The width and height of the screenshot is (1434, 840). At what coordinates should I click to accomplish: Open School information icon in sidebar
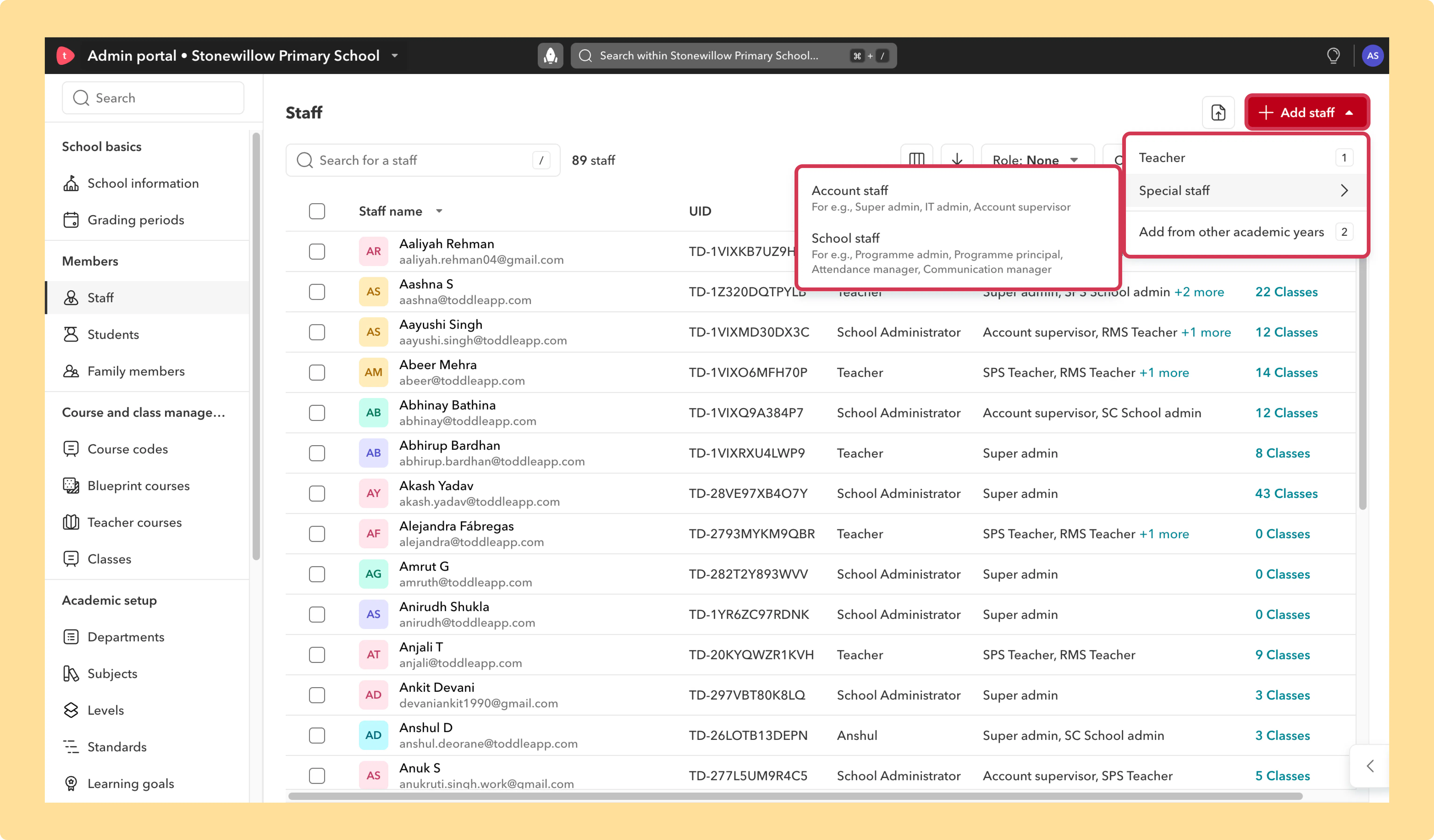pyautogui.click(x=71, y=183)
